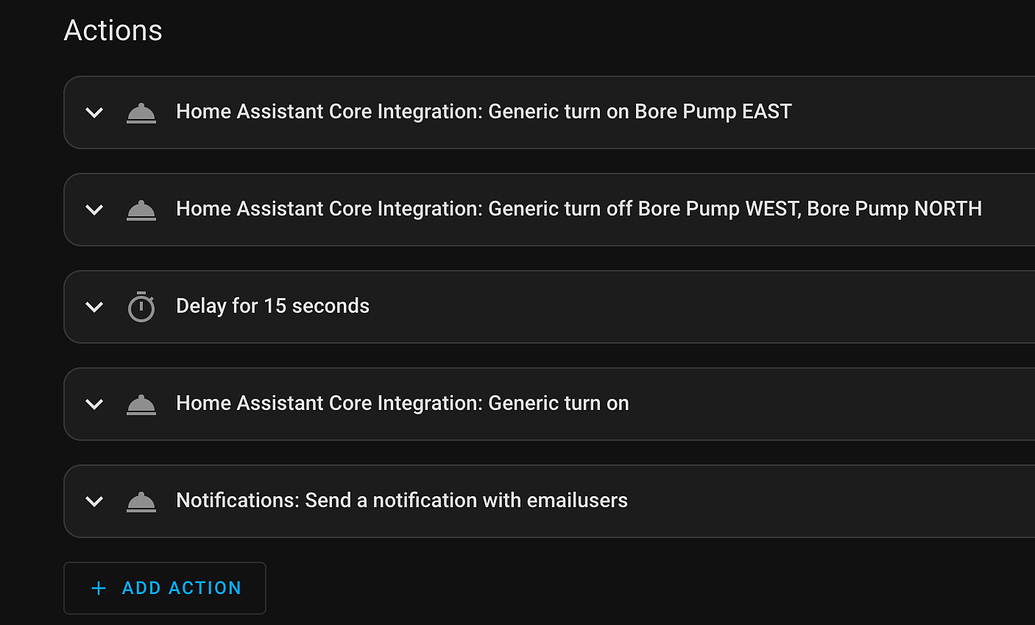Image resolution: width=1035 pixels, height=625 pixels.
Task: Expand the Send a notification with emailusers action
Action: 94,501
